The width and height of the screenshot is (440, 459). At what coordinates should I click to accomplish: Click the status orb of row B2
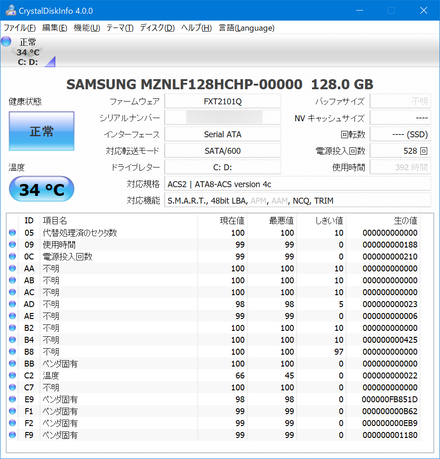(12, 328)
